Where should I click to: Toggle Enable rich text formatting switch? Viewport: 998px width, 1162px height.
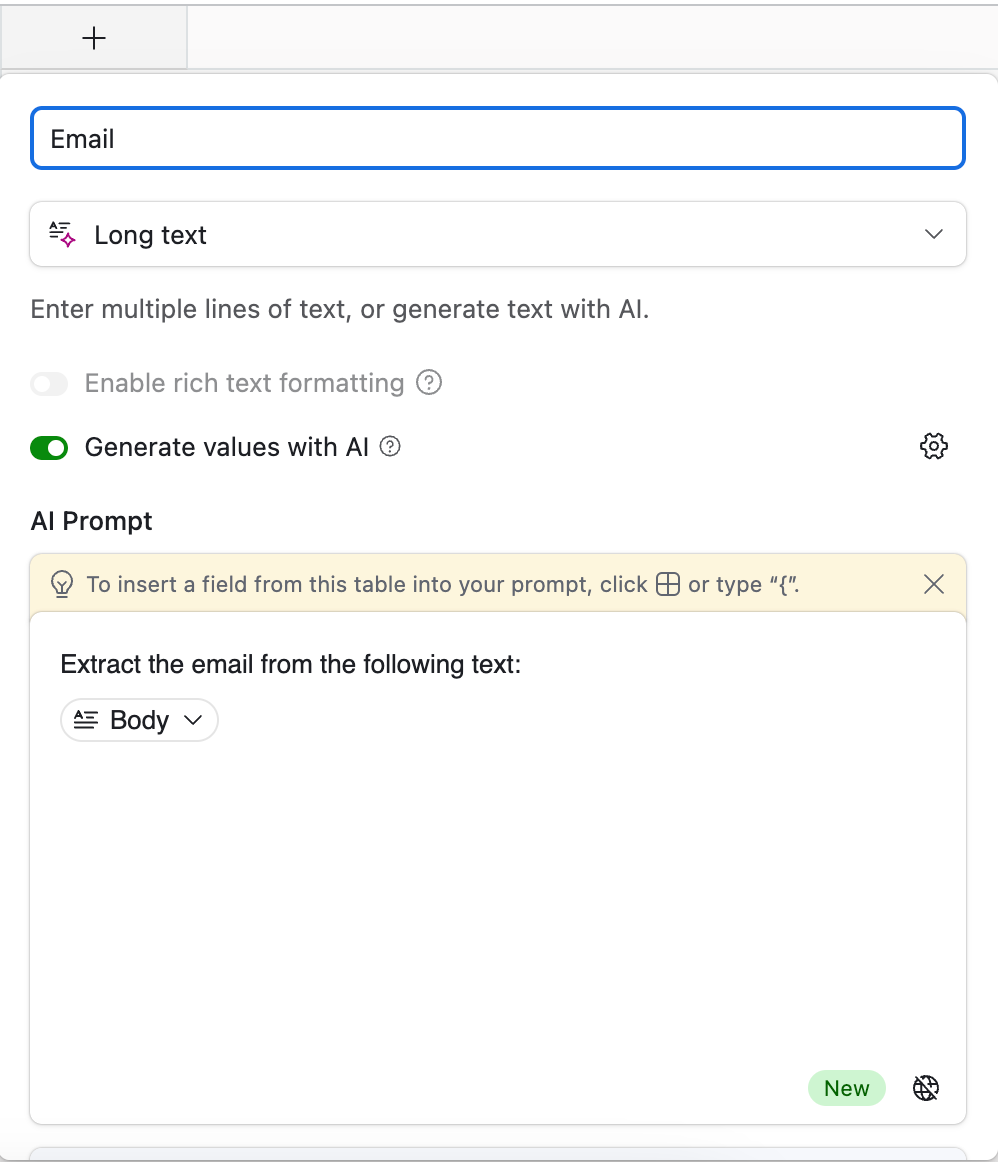coord(49,384)
